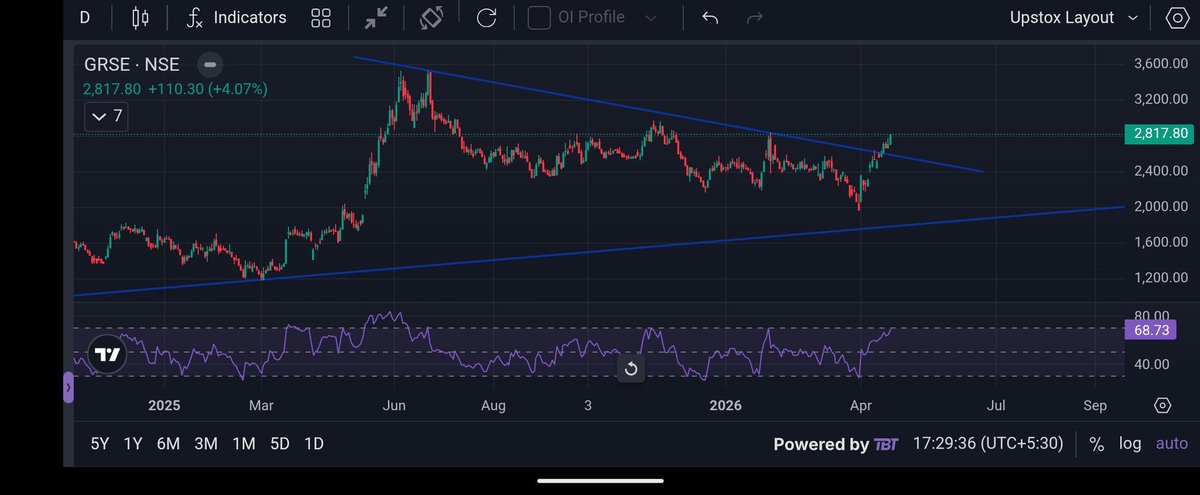Expand the left drawing toolbar handle
Screen dimensions: 1200x495
[68, 387]
